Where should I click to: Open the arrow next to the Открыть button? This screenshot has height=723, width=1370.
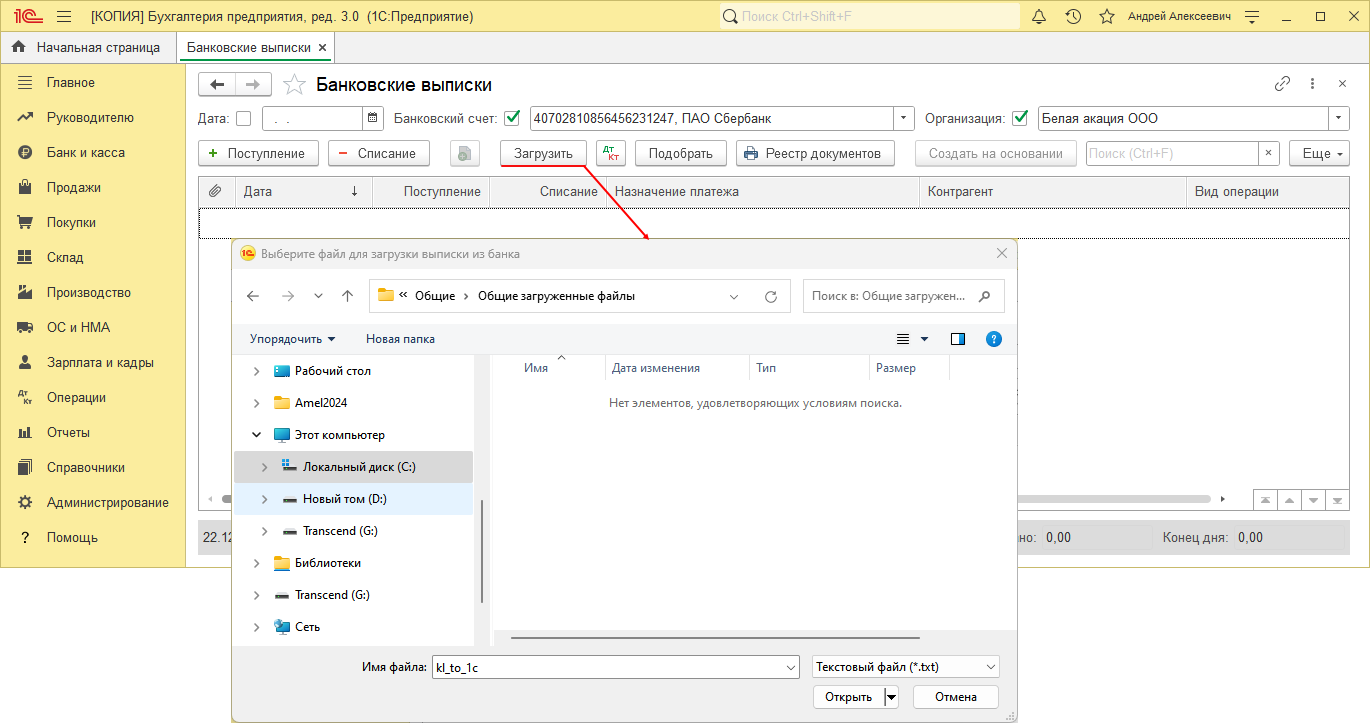tap(891, 697)
